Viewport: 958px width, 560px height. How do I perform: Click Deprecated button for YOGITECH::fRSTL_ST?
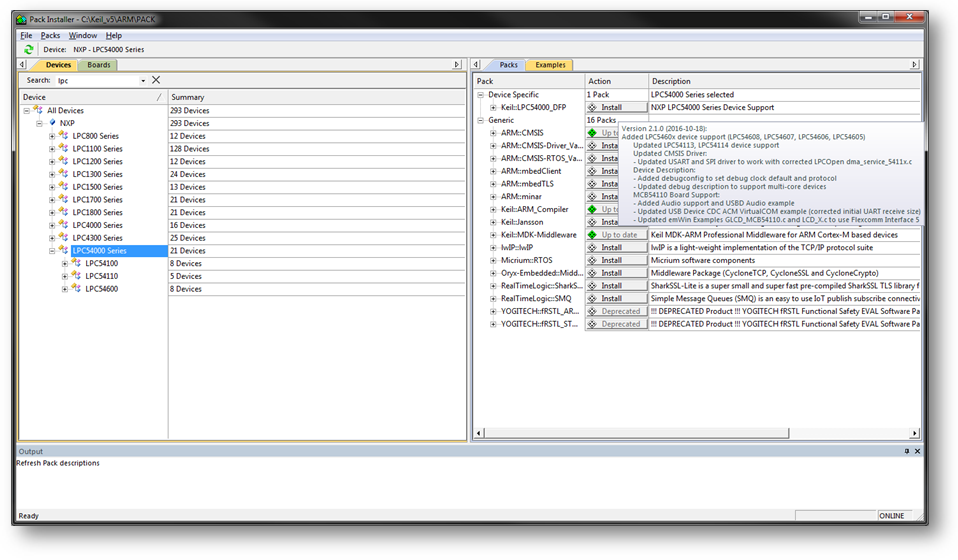click(616, 324)
